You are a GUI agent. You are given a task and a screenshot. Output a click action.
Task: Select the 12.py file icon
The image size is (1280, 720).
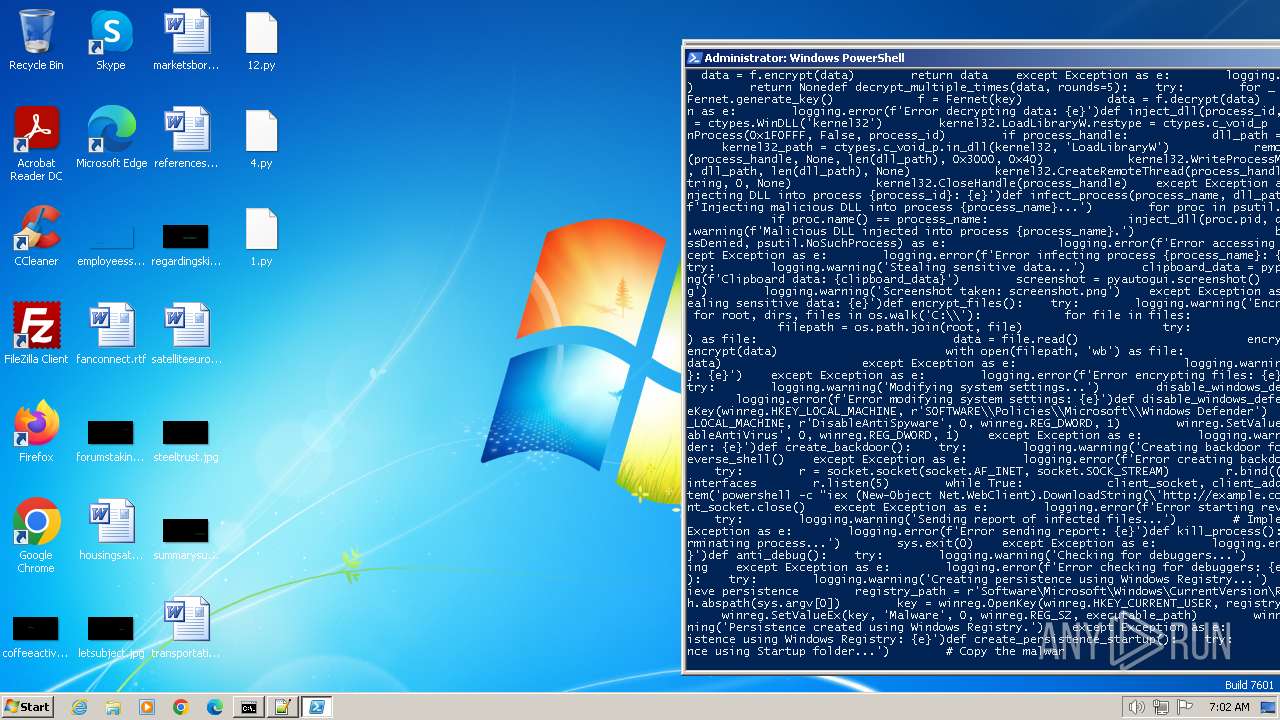pos(261,40)
